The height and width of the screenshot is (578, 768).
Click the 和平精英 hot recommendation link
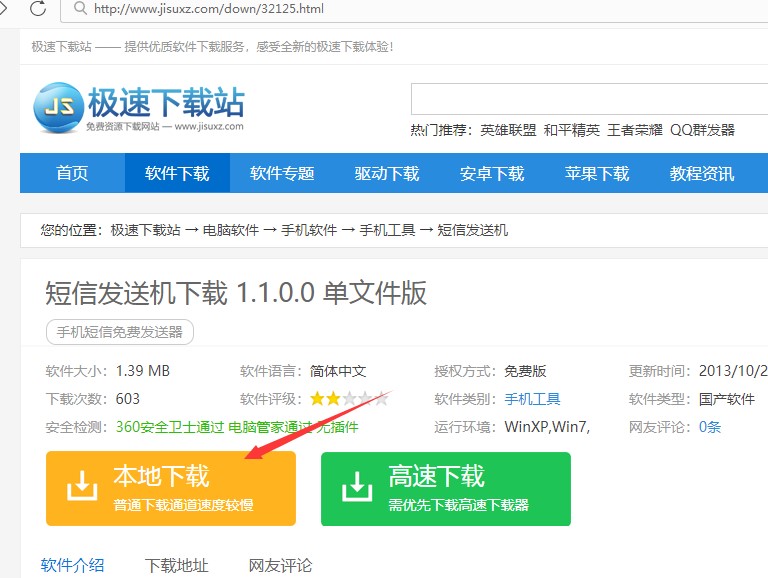[x=572, y=130]
